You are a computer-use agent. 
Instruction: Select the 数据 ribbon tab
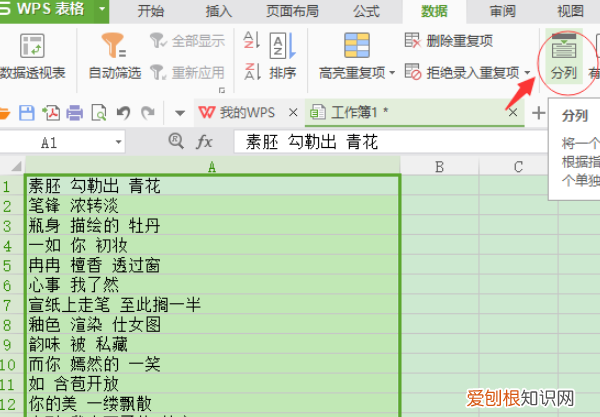click(x=434, y=11)
